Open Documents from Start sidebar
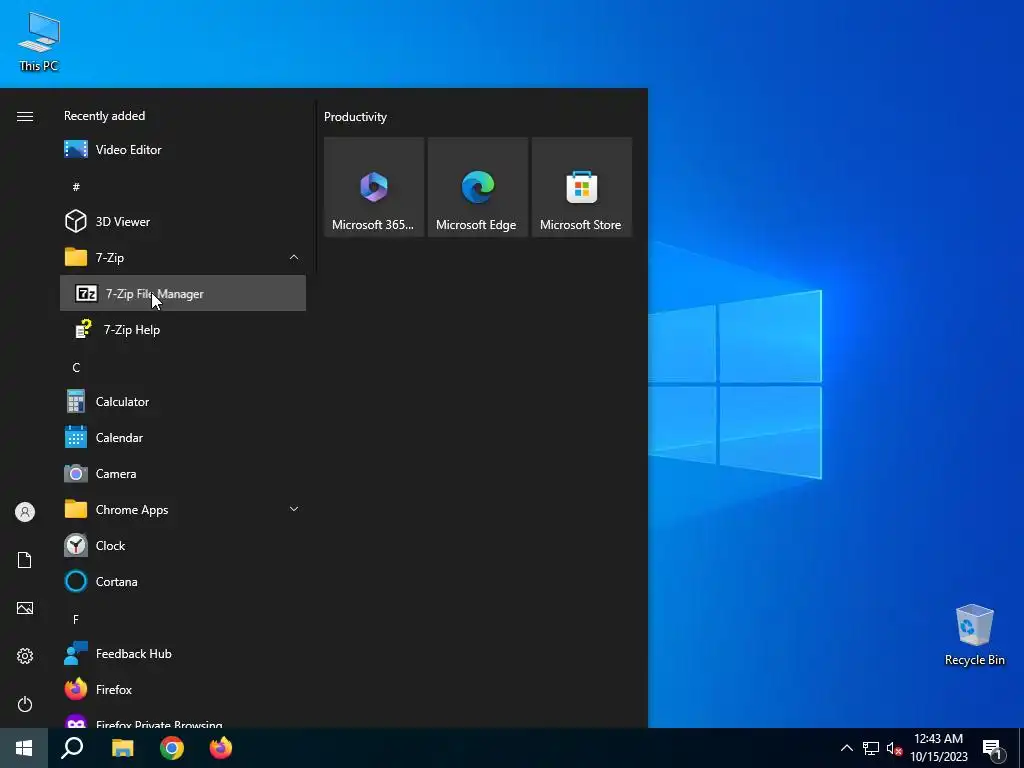 (25, 560)
